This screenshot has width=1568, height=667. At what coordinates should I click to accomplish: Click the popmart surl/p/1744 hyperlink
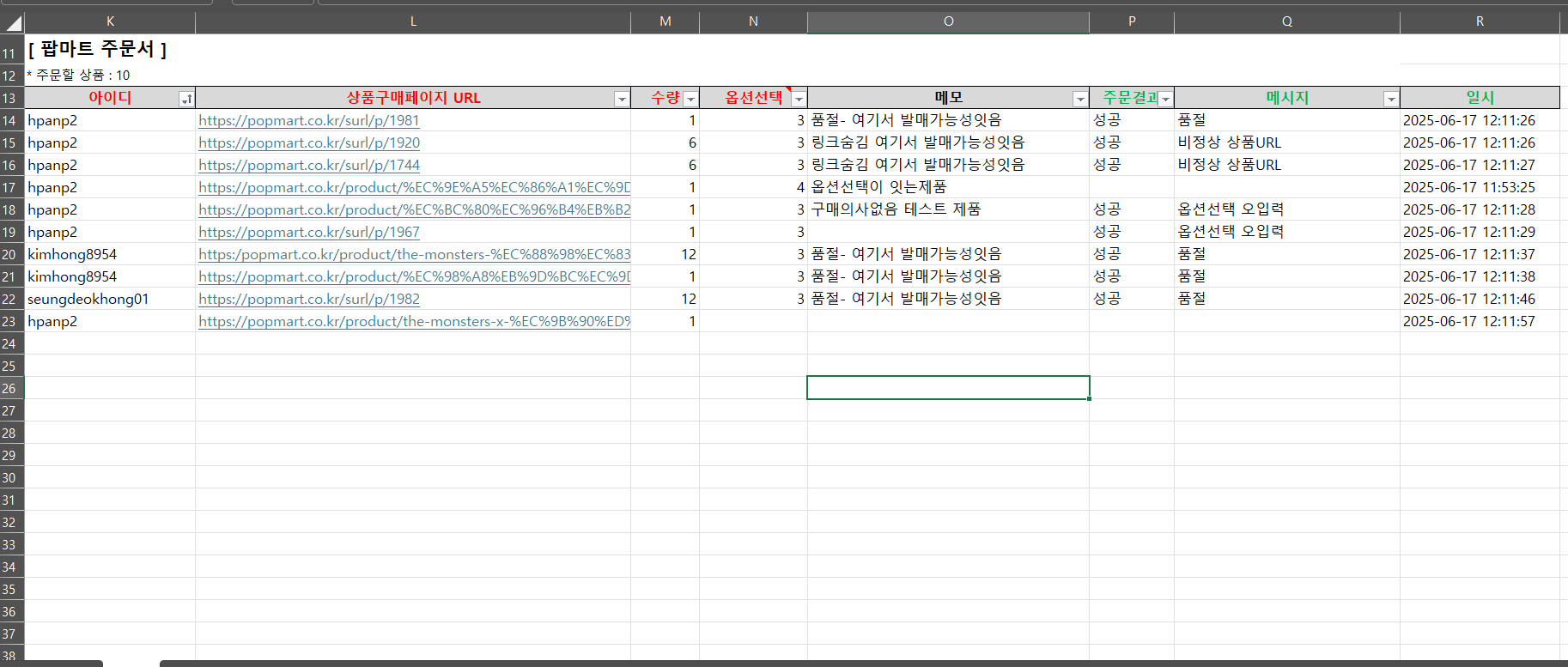(308, 166)
